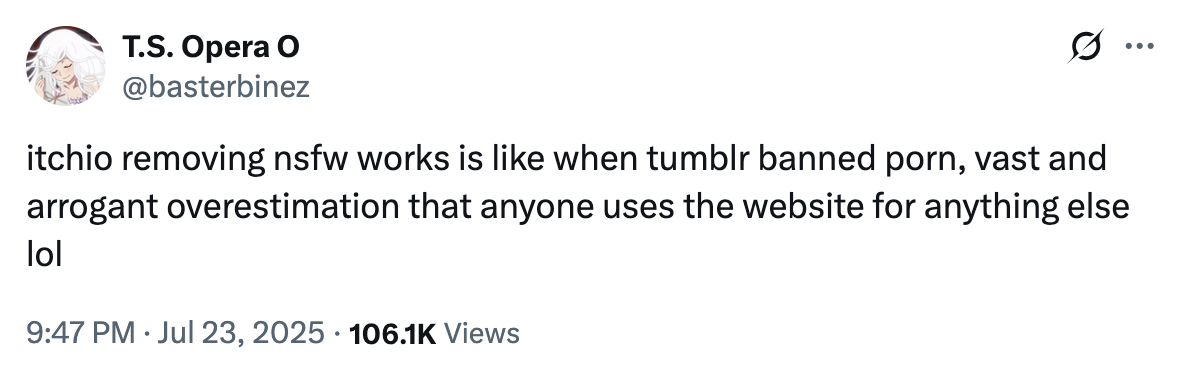Open the @basterbinez handle link
Image resolution: width=1182 pixels, height=382 pixels.
(216, 87)
